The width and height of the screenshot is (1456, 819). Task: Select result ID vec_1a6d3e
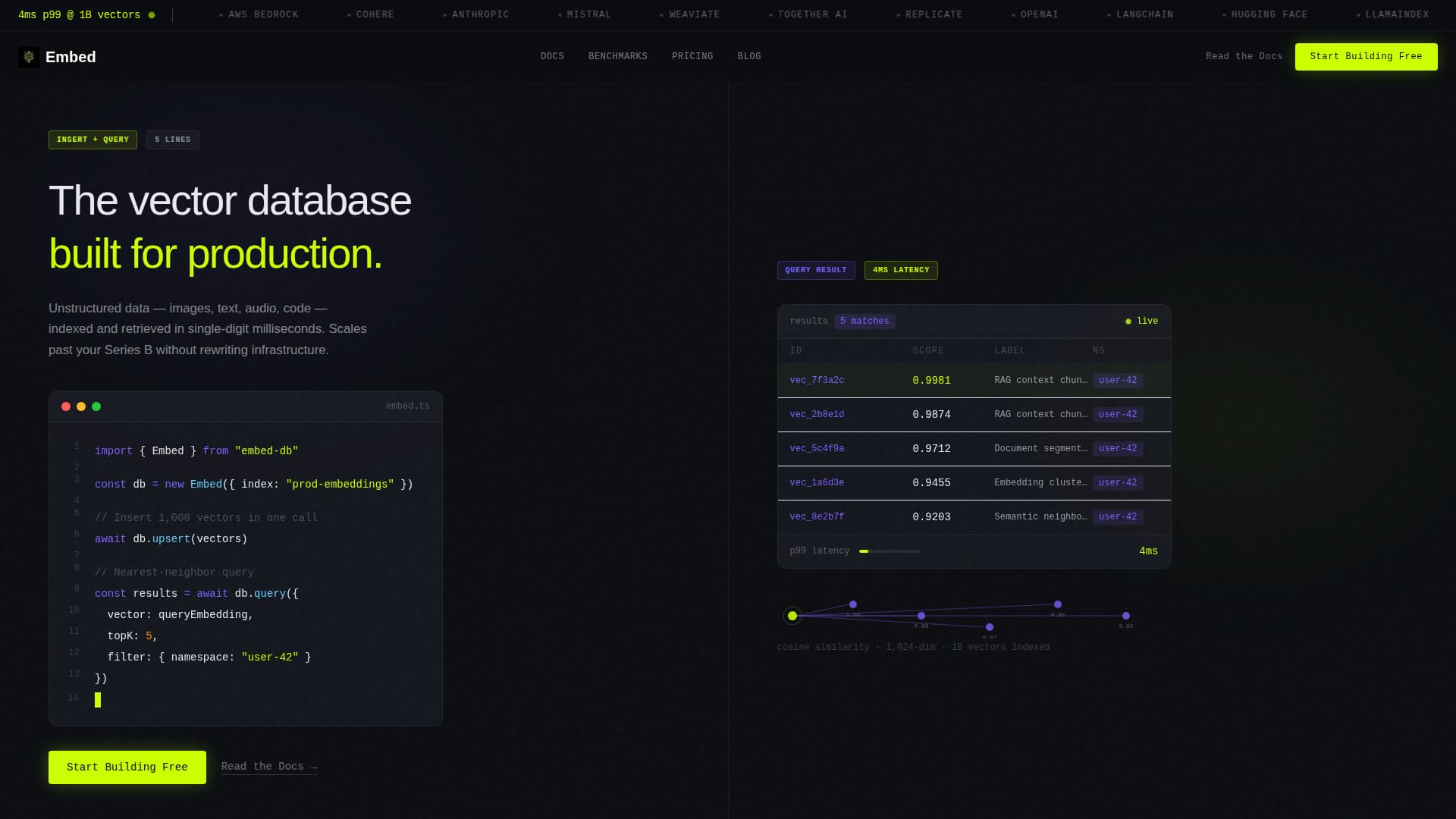pos(817,483)
